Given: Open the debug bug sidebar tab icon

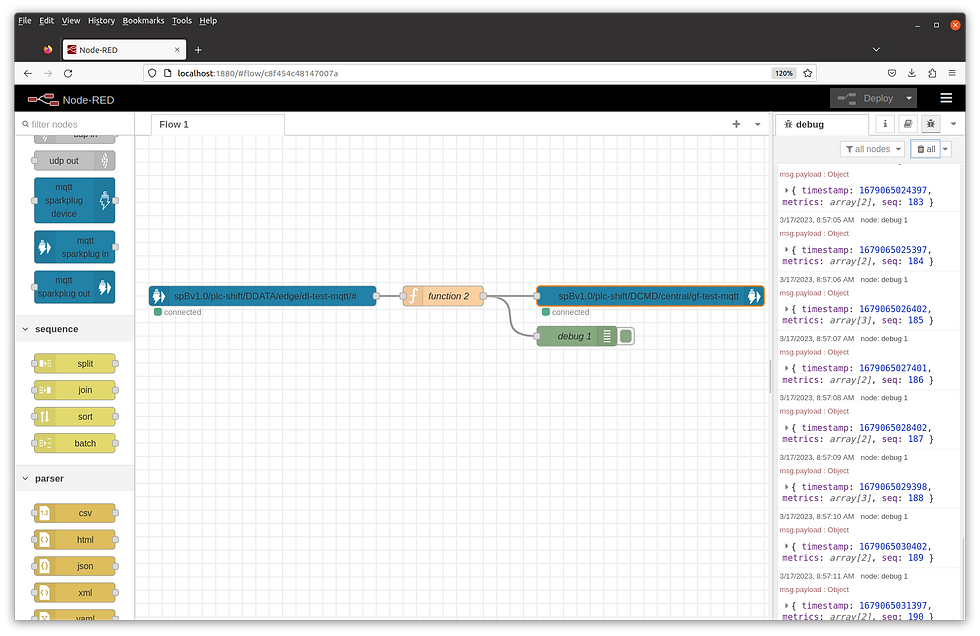Looking at the screenshot, I should 931,124.
